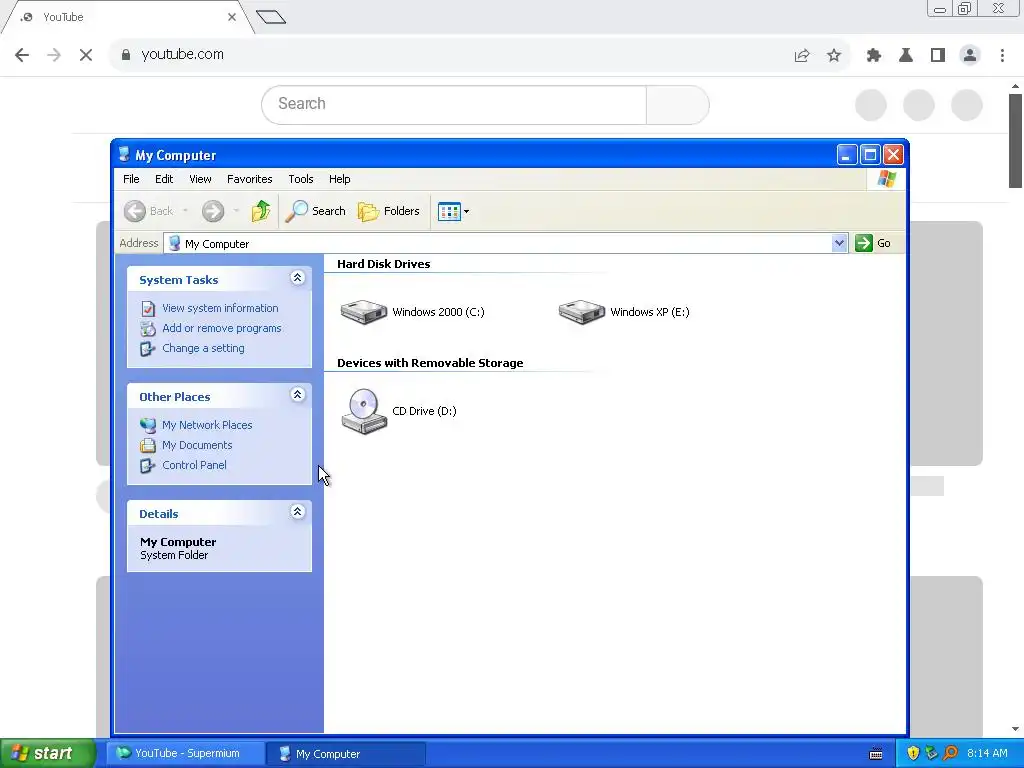Collapse the Details panel
This screenshot has height=768, width=1024.
[x=297, y=512]
